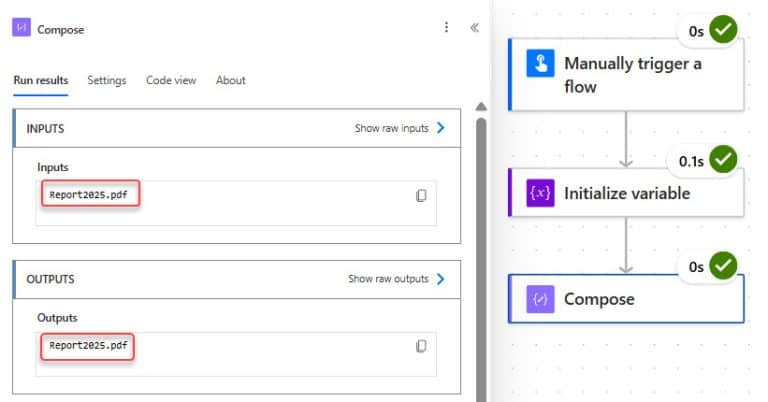Click the Compose icon in panel header
This screenshot has height=402, width=768.
coord(21,28)
